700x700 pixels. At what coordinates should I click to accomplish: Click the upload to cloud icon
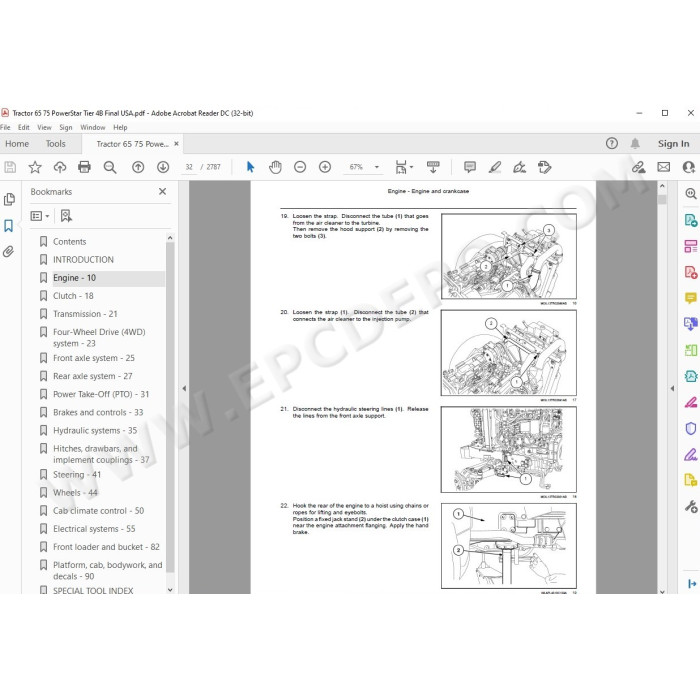(x=59, y=167)
